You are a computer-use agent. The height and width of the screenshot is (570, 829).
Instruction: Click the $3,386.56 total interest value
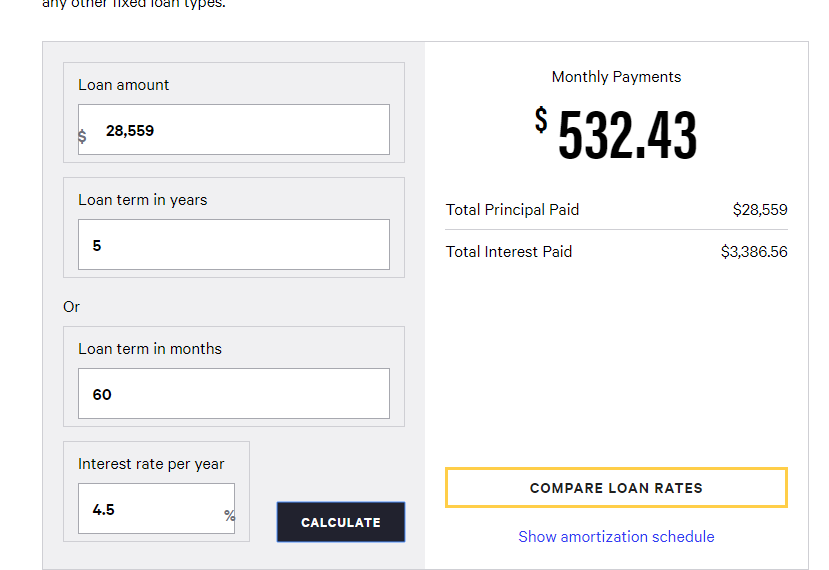pos(754,252)
